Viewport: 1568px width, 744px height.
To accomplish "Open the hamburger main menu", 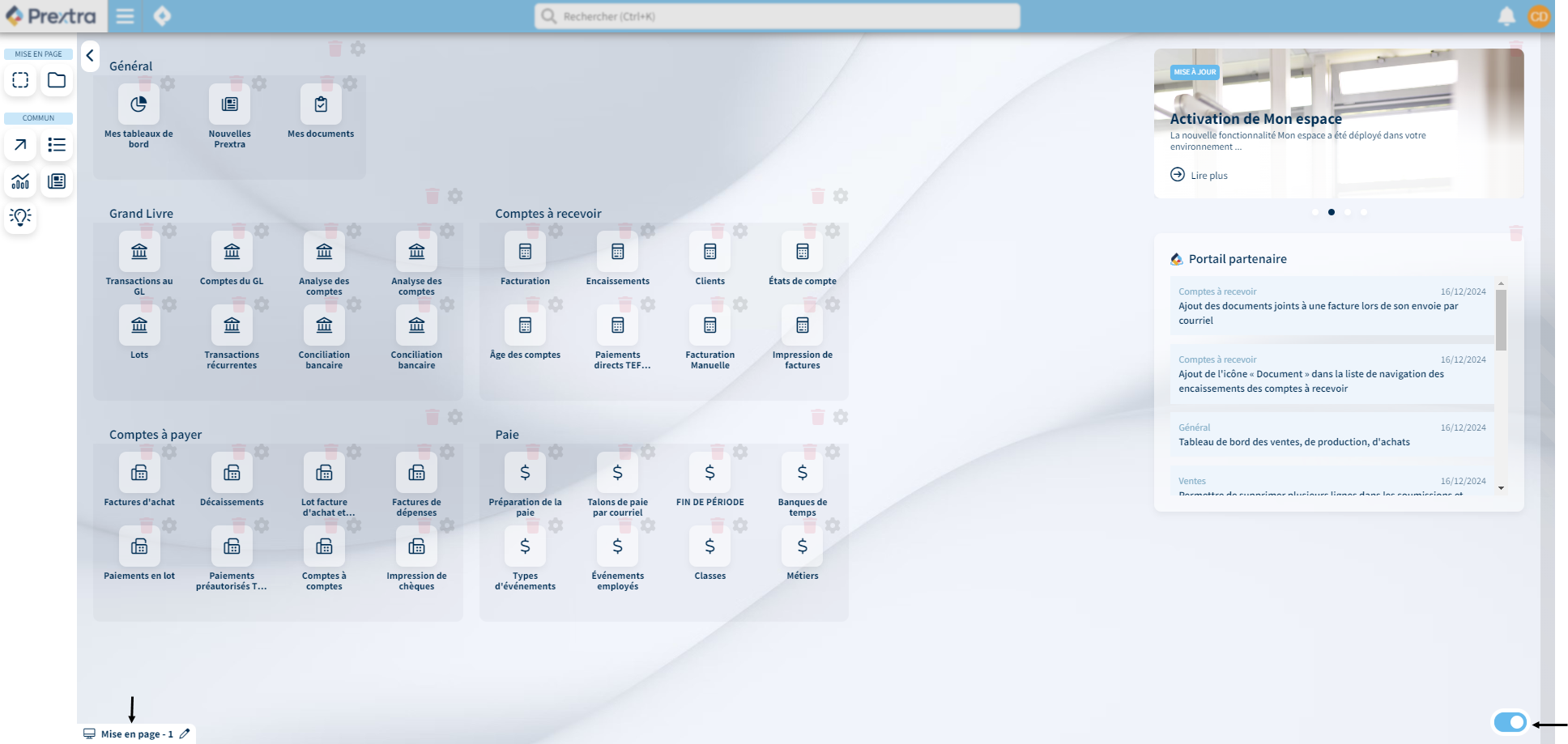I will point(125,16).
